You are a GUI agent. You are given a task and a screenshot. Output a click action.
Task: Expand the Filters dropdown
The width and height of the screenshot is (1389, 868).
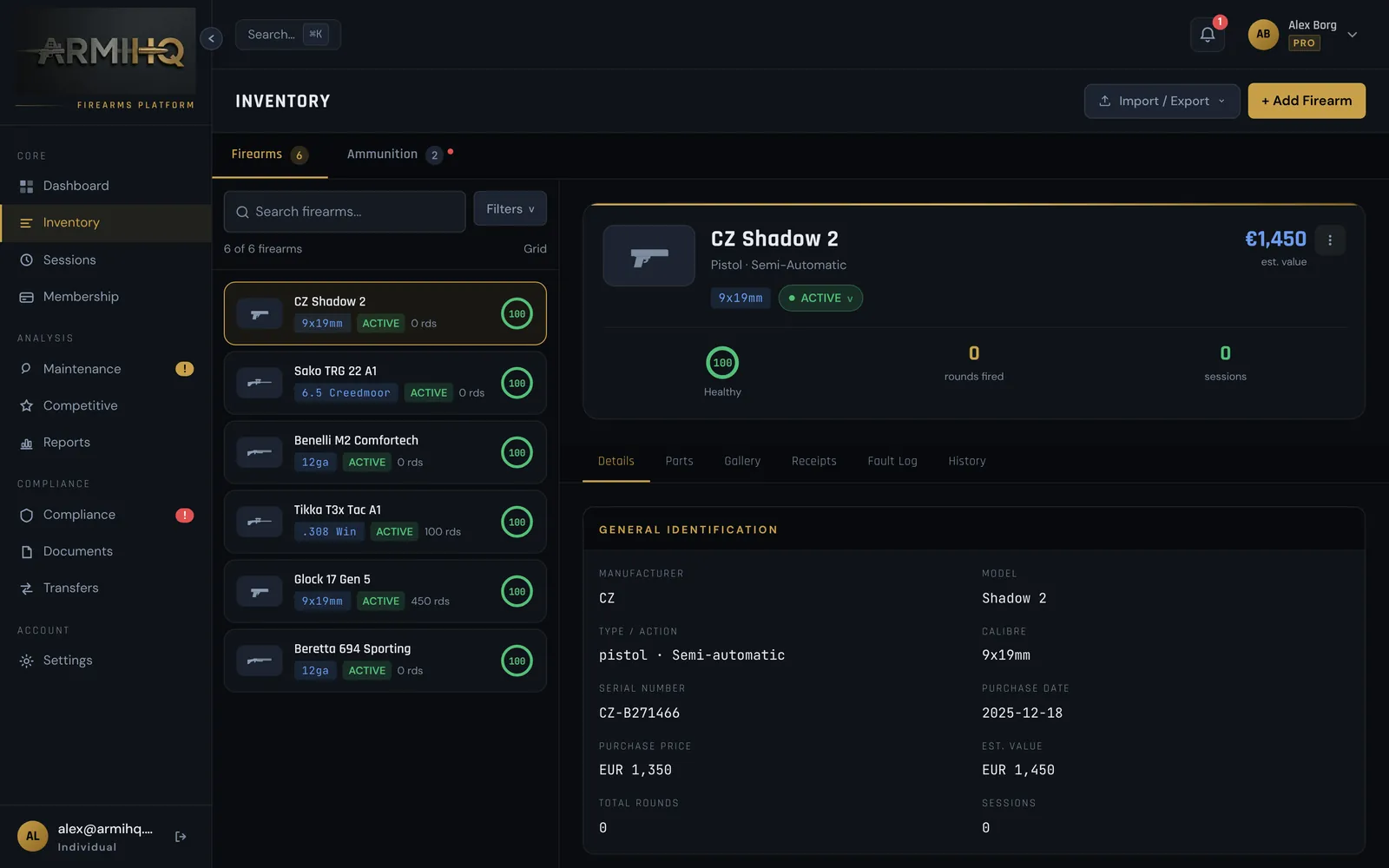[510, 209]
